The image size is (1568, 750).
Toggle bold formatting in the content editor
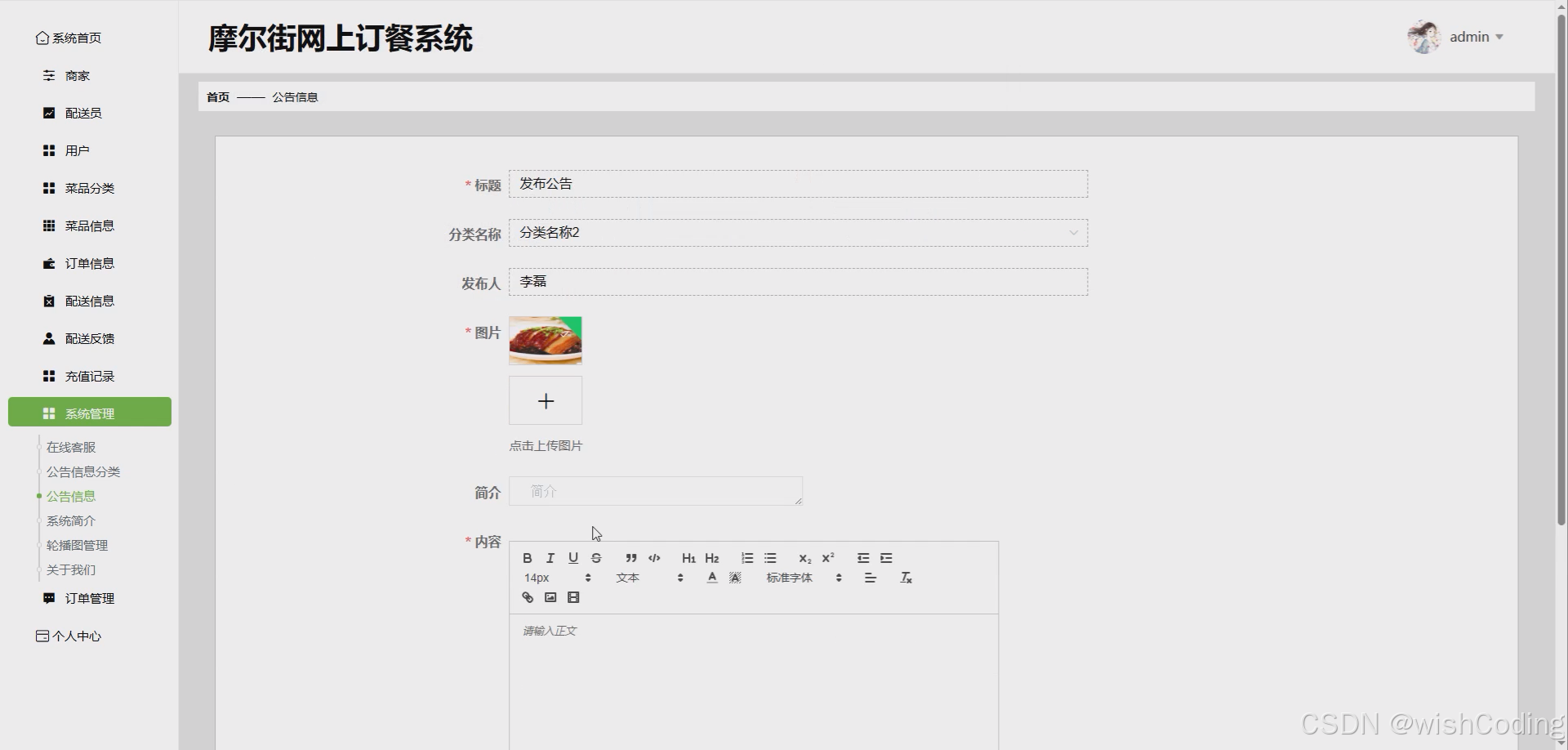coord(528,558)
